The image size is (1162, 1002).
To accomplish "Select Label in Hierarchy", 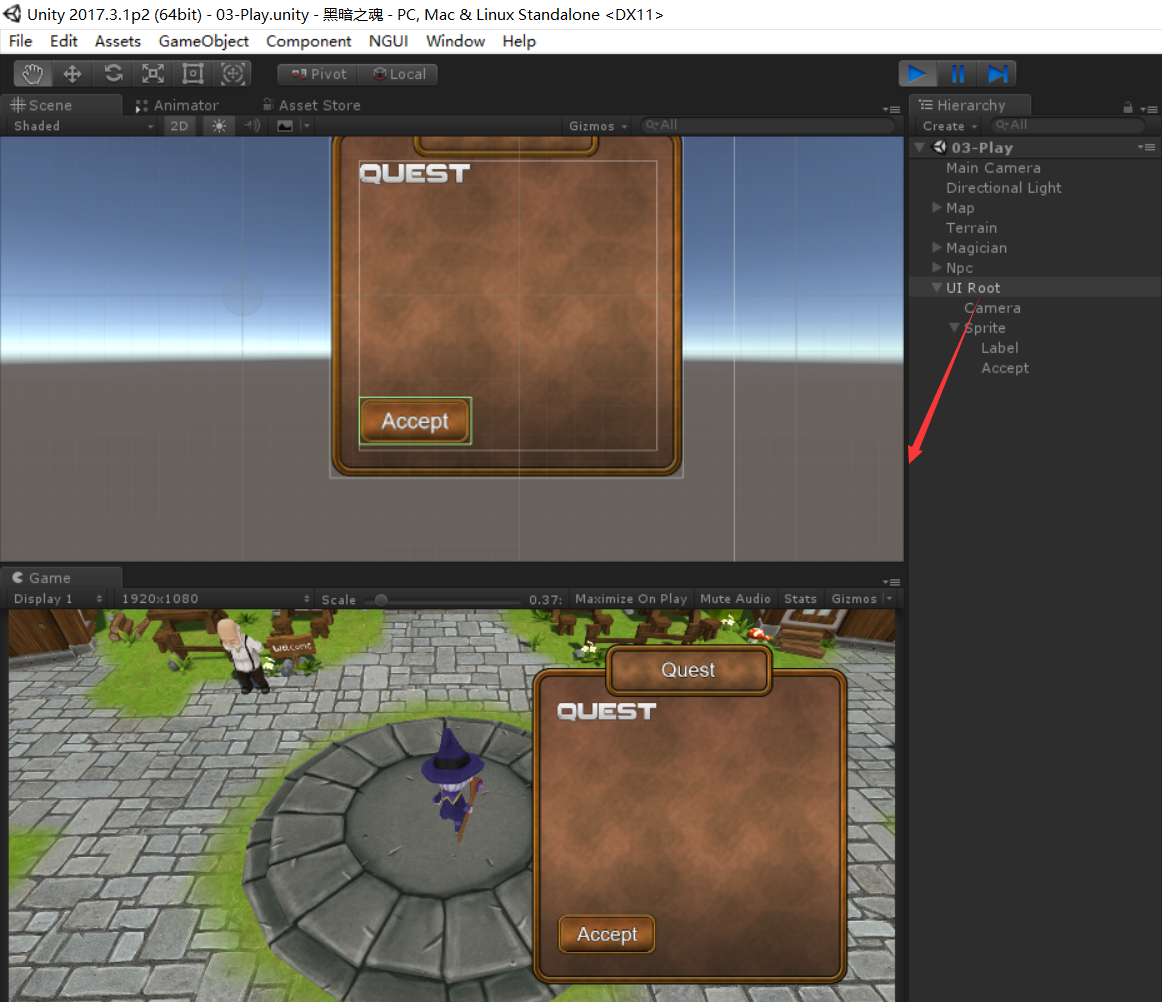I will tap(1000, 348).
